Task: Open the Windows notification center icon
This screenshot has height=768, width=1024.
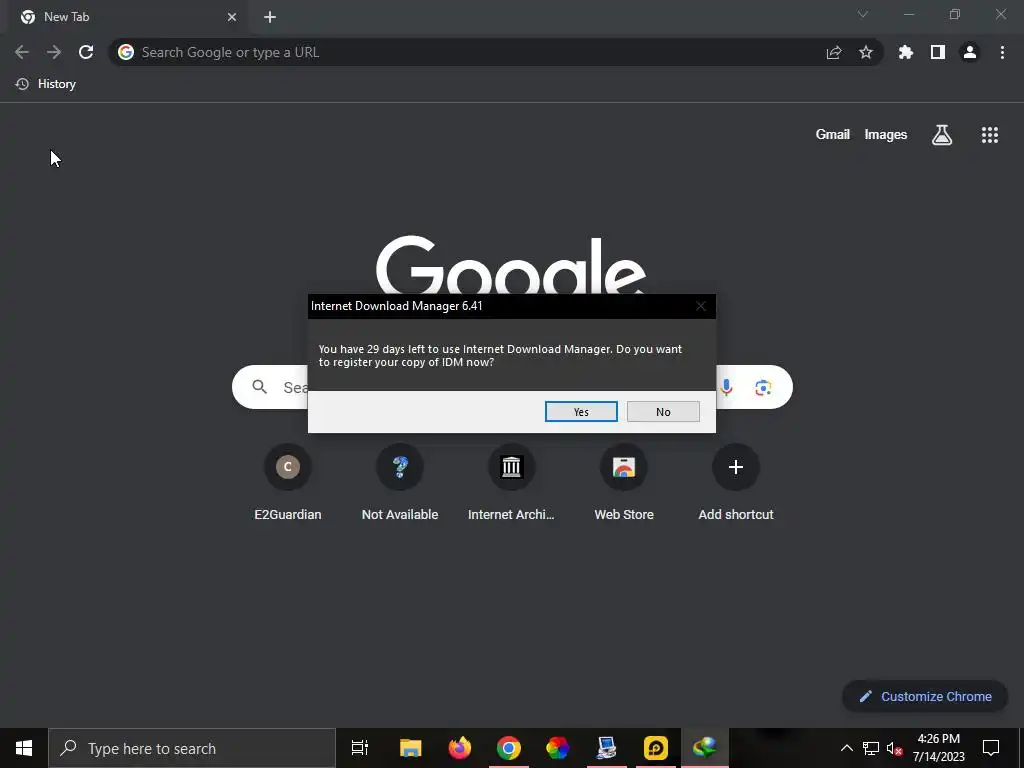Action: click(x=991, y=748)
